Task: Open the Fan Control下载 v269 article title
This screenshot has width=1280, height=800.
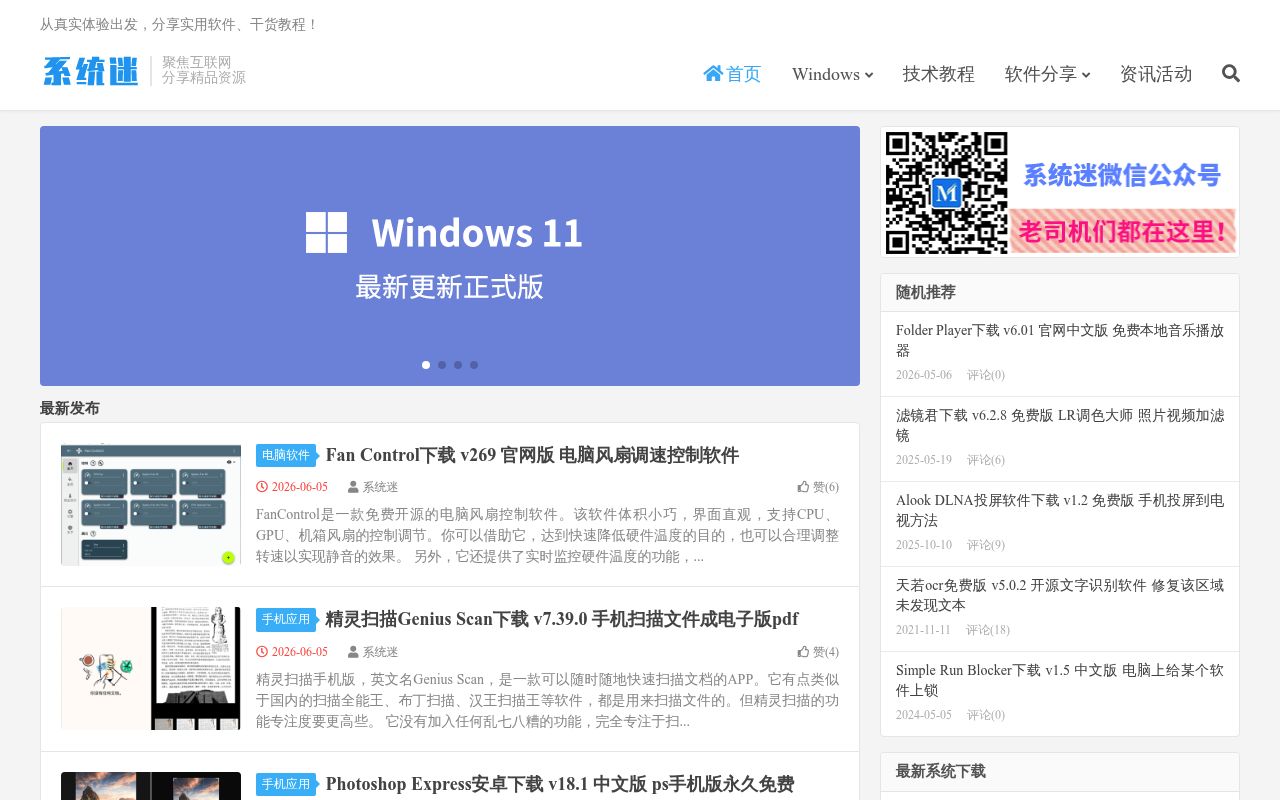Action: pos(532,455)
